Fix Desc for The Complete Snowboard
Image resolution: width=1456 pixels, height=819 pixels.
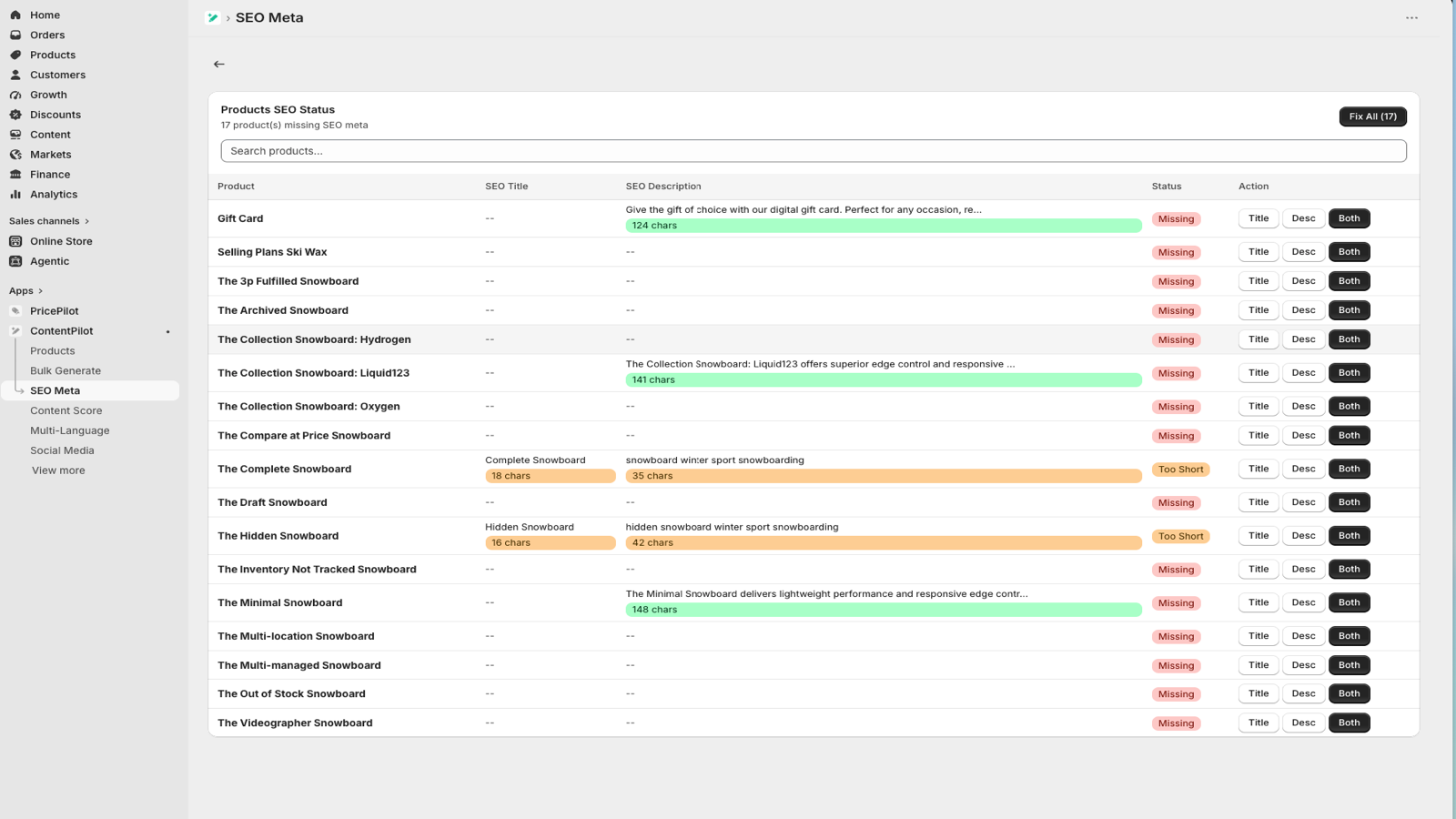pos(1303,470)
